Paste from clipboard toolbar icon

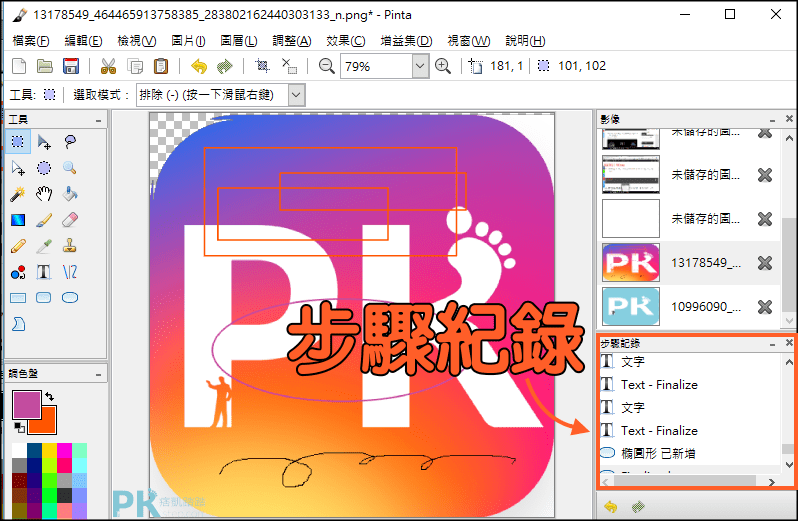point(161,66)
